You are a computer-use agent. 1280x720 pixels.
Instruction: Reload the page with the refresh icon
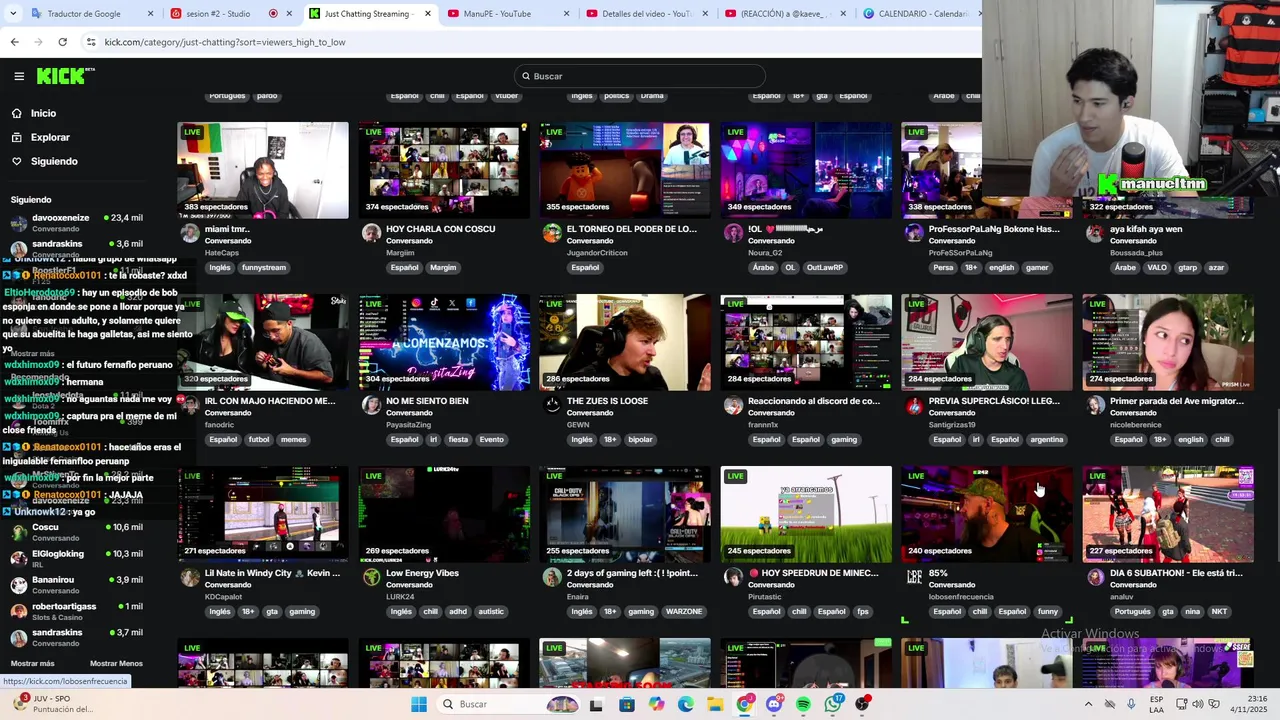click(62, 42)
